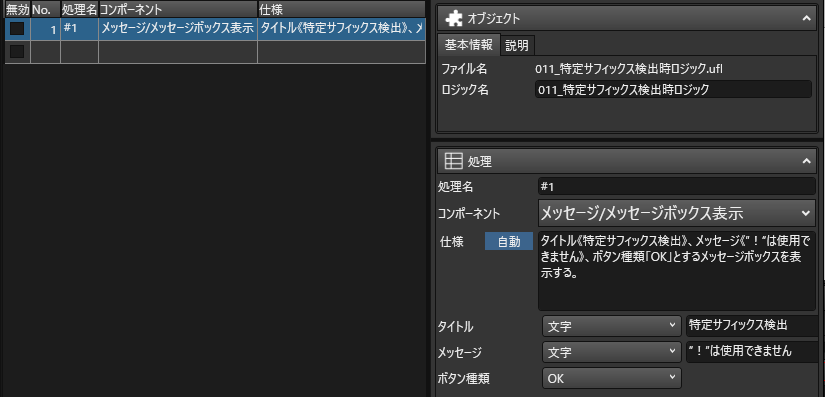Click the ボタン種類 label

pyautogui.click(x=464, y=378)
